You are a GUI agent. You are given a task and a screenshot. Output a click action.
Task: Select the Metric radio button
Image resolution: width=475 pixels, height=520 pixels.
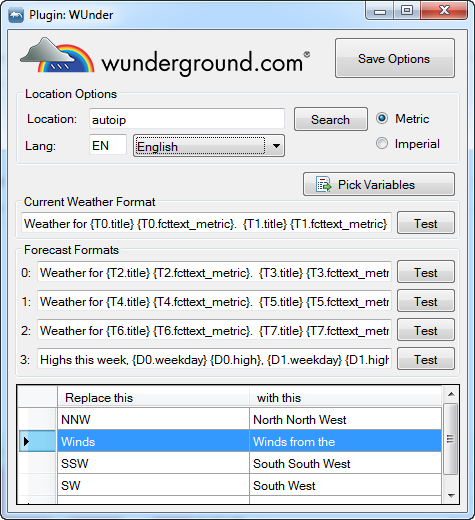point(382,118)
